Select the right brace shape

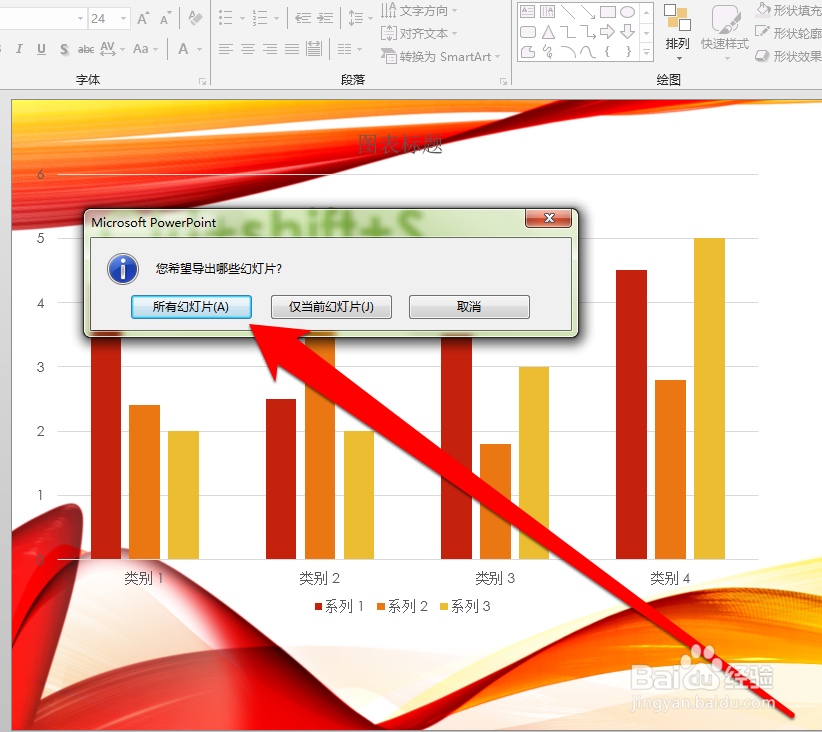[628, 51]
